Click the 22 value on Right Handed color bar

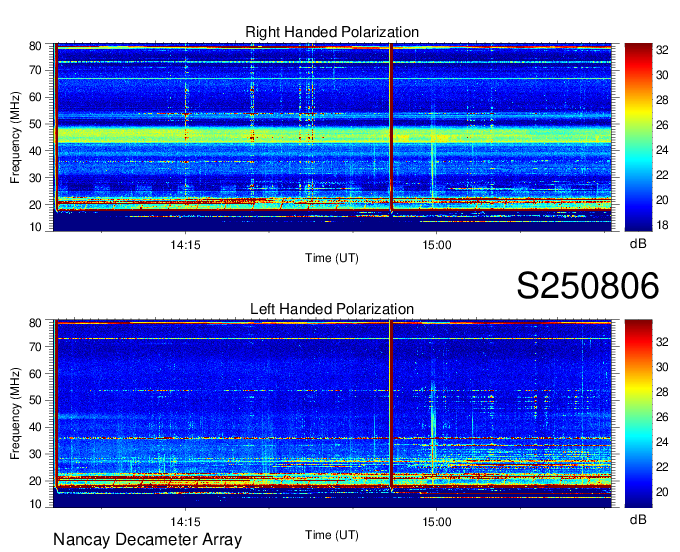pos(662,175)
